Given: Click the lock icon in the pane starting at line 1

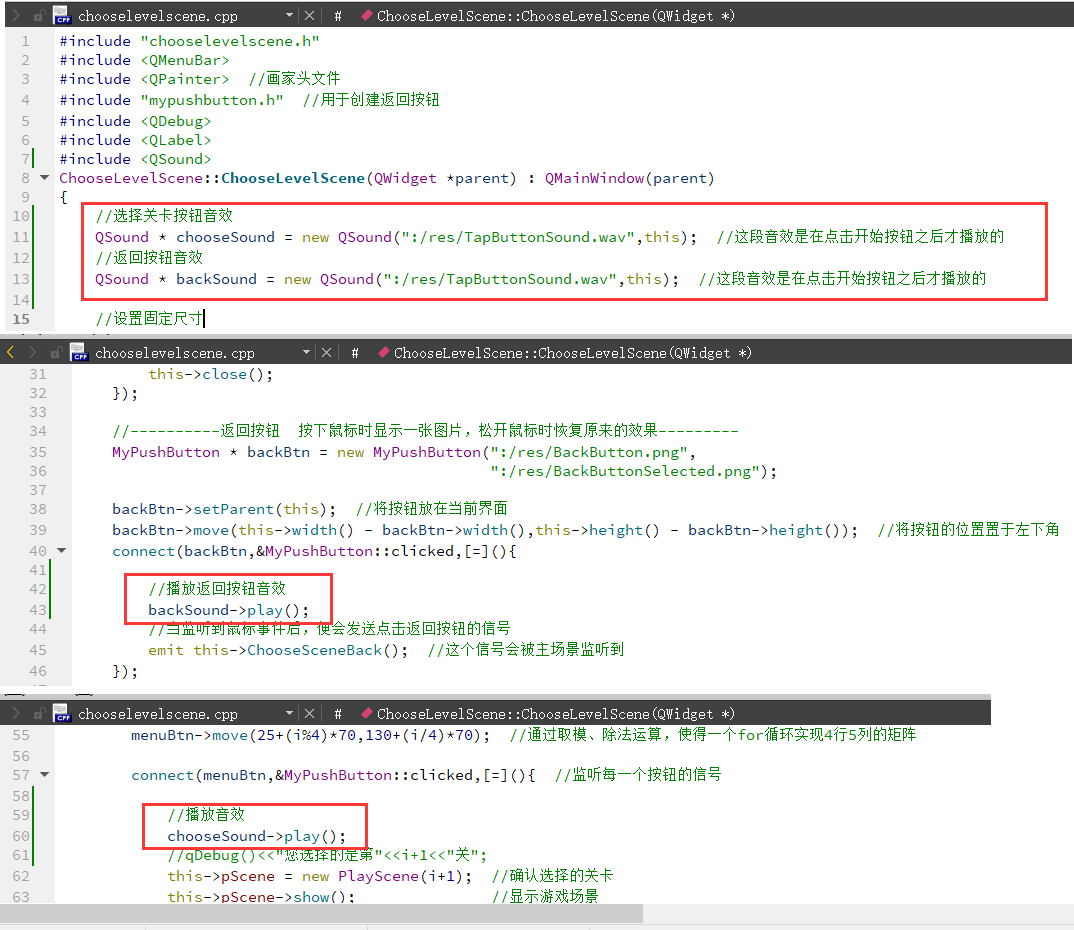Looking at the screenshot, I should pos(40,15).
